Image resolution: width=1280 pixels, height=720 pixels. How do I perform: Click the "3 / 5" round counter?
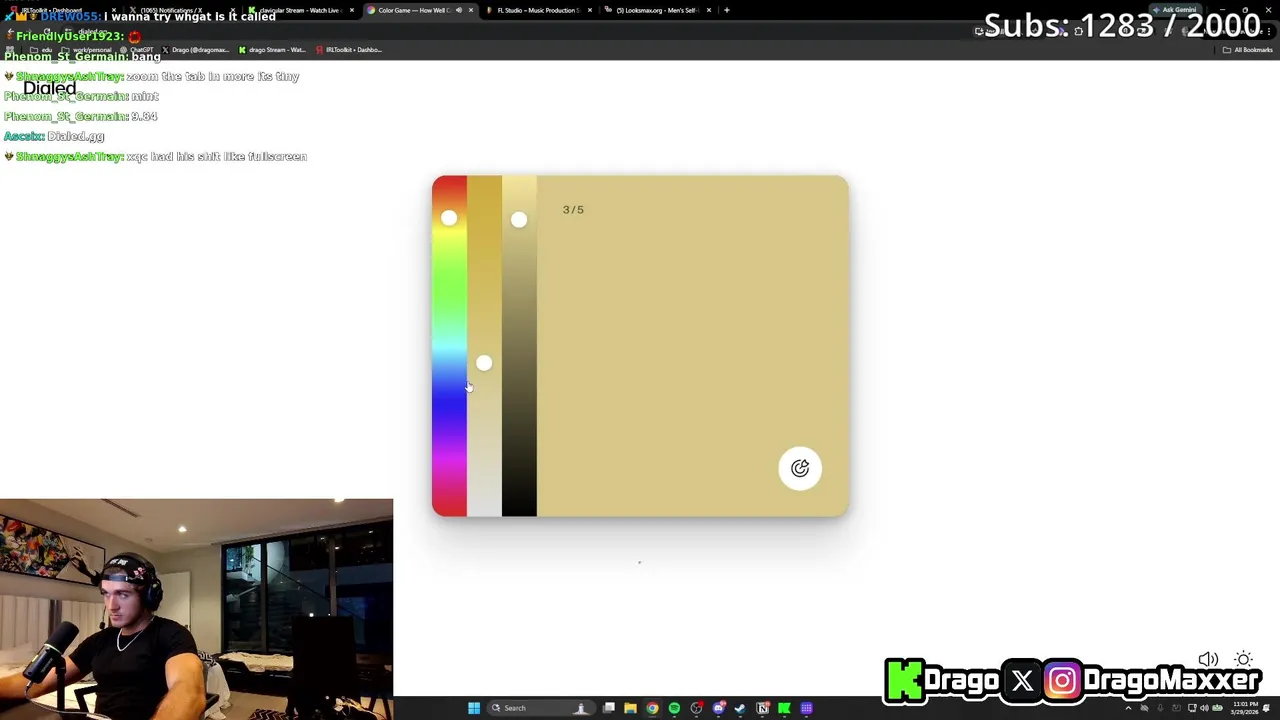point(573,210)
